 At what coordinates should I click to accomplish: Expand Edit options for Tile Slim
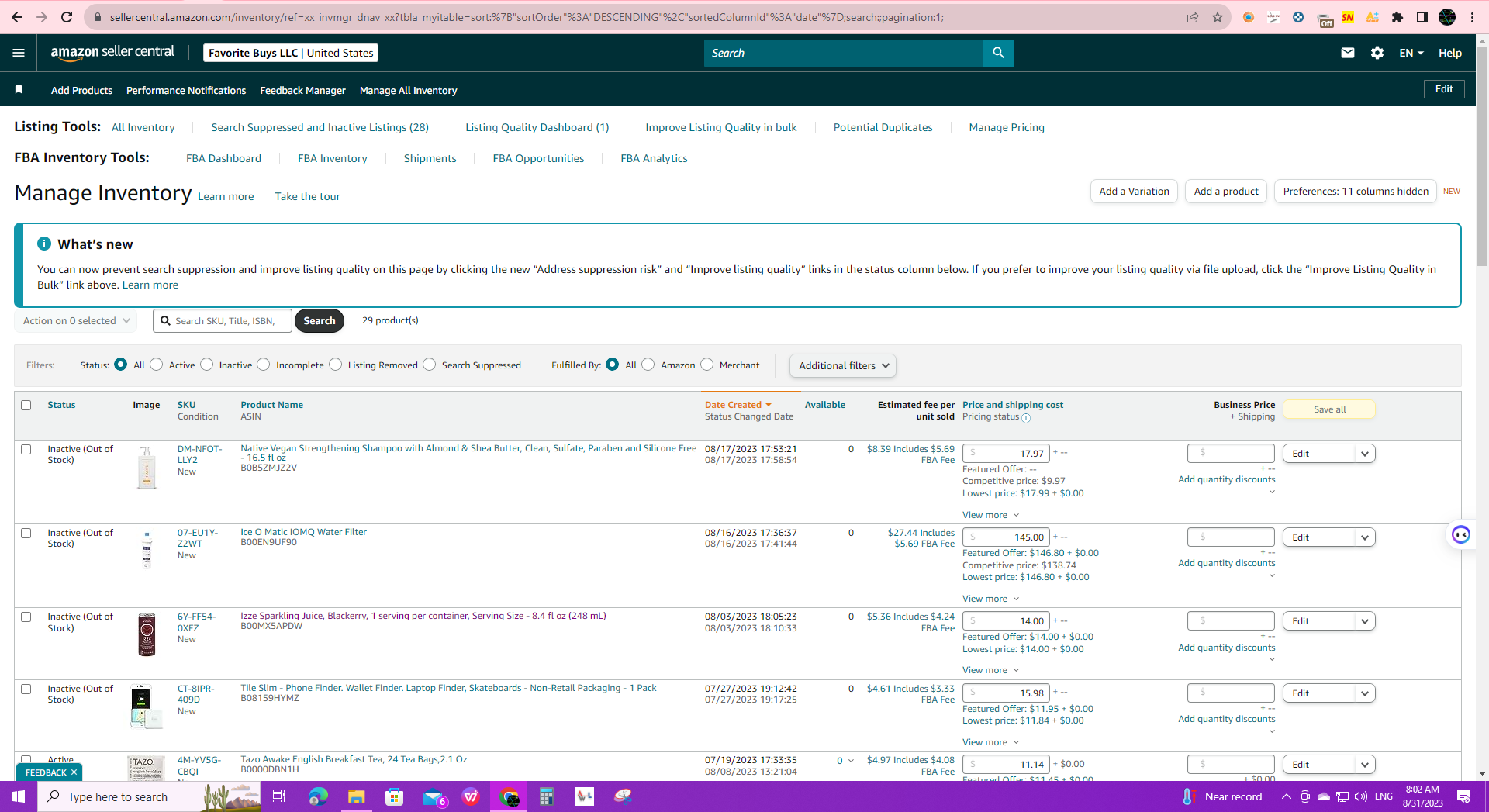pos(1366,693)
